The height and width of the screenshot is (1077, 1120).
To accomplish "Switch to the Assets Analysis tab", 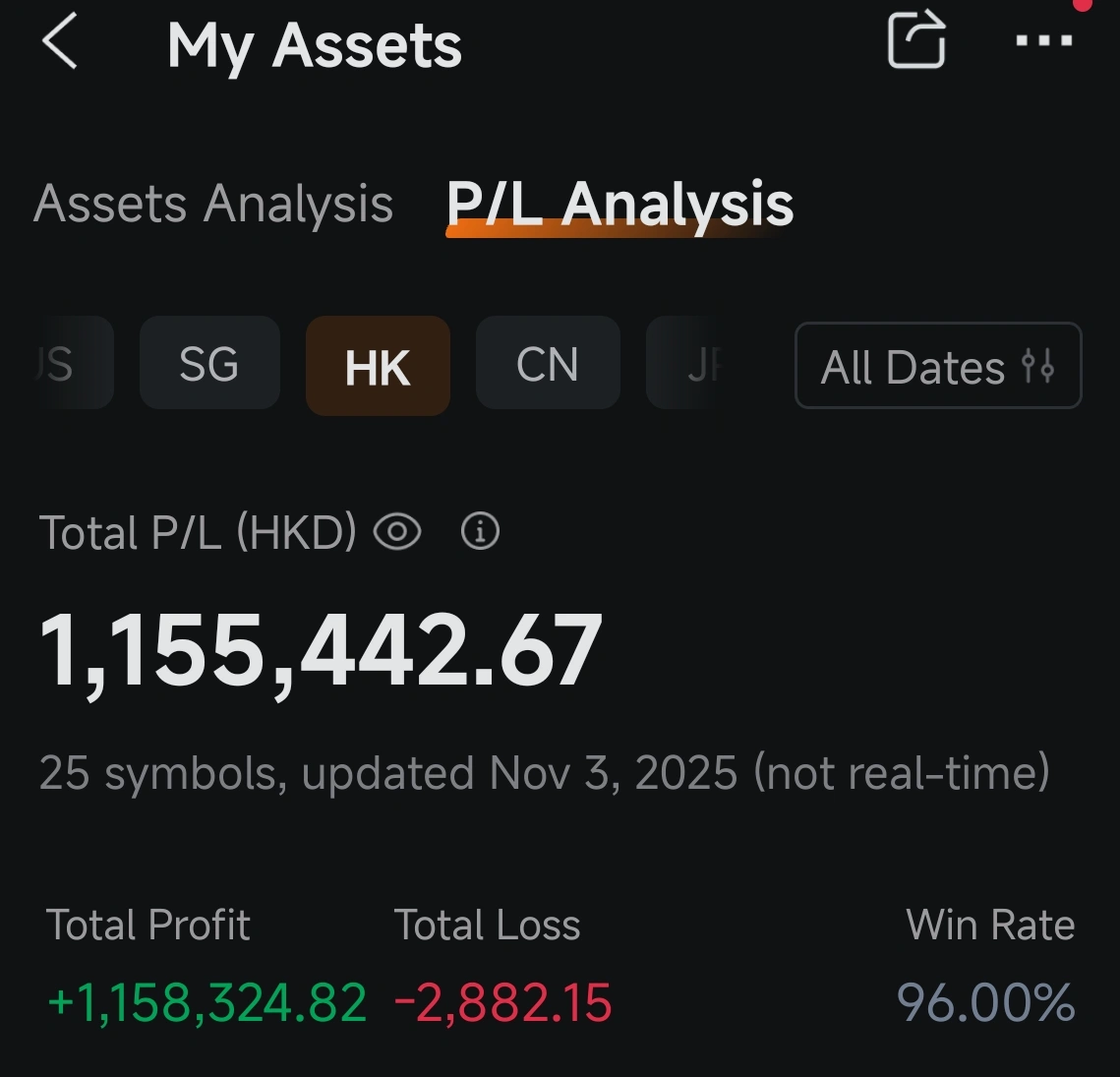I will point(213,204).
